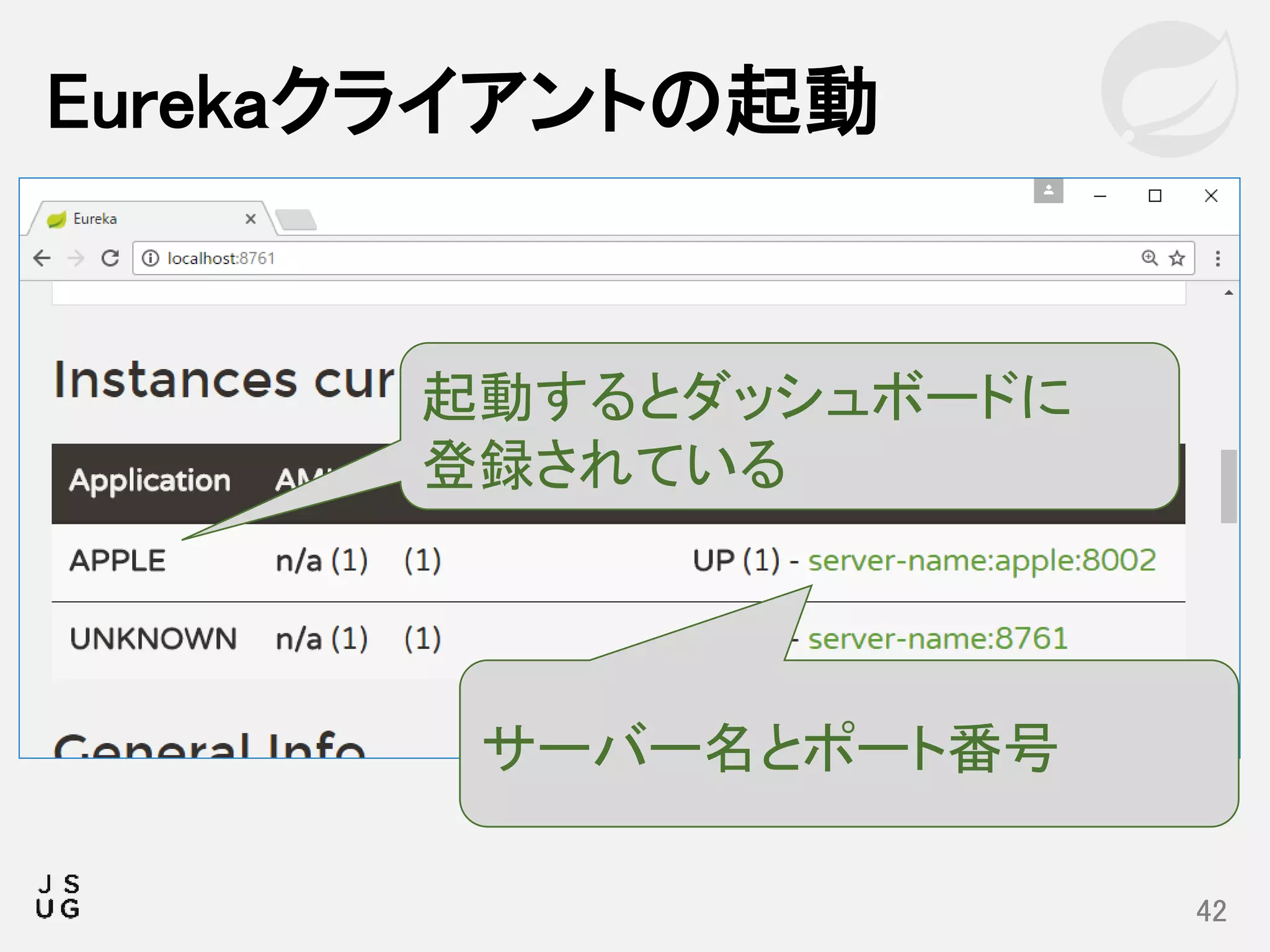Click UP (1) status in APPLE row

(x=736, y=561)
